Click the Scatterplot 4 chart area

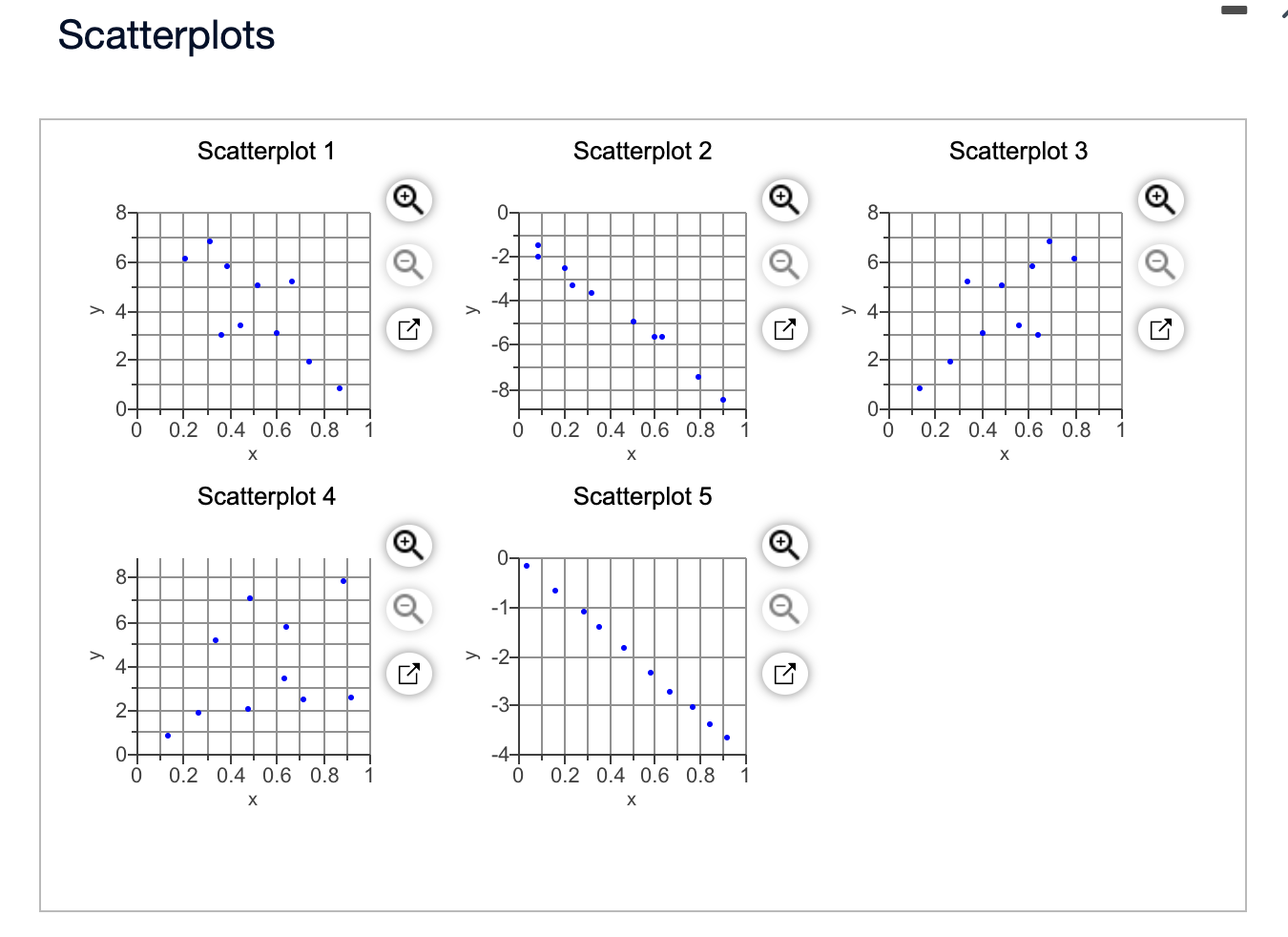(x=253, y=658)
